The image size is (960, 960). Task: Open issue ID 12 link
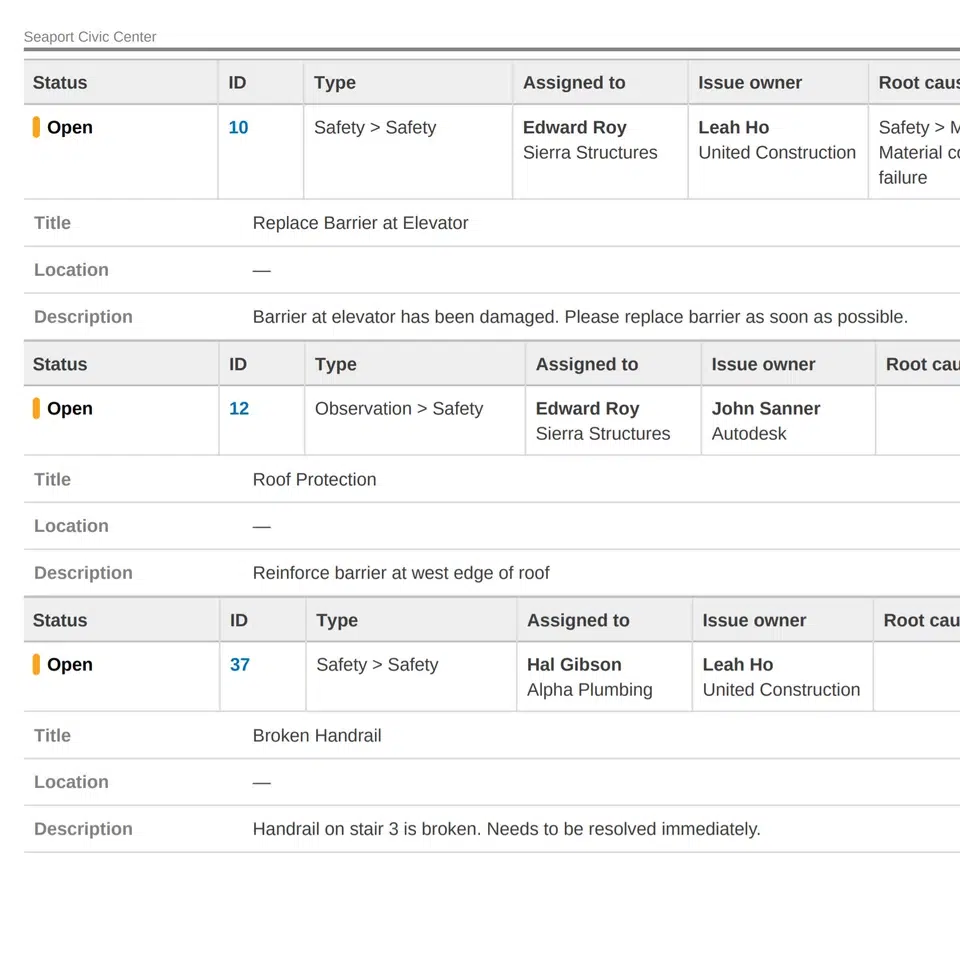239,409
